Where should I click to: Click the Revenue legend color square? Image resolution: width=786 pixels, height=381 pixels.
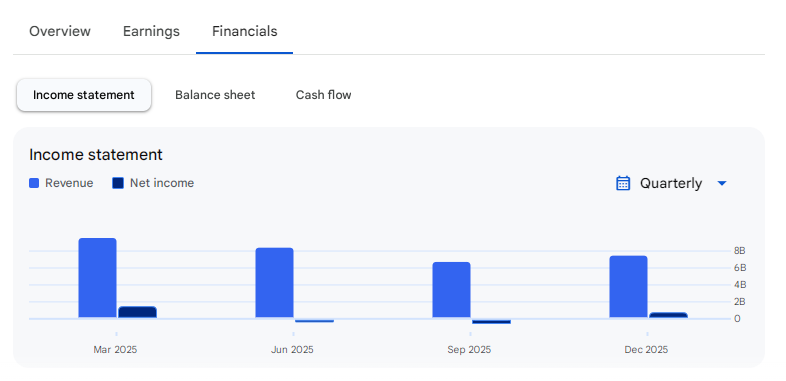(34, 183)
